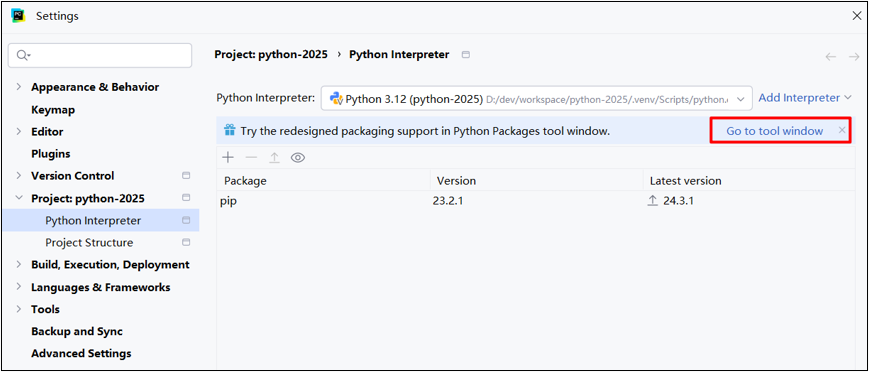The width and height of the screenshot is (869, 372).
Task: Toggle the show early releases eye icon
Action: click(x=298, y=157)
